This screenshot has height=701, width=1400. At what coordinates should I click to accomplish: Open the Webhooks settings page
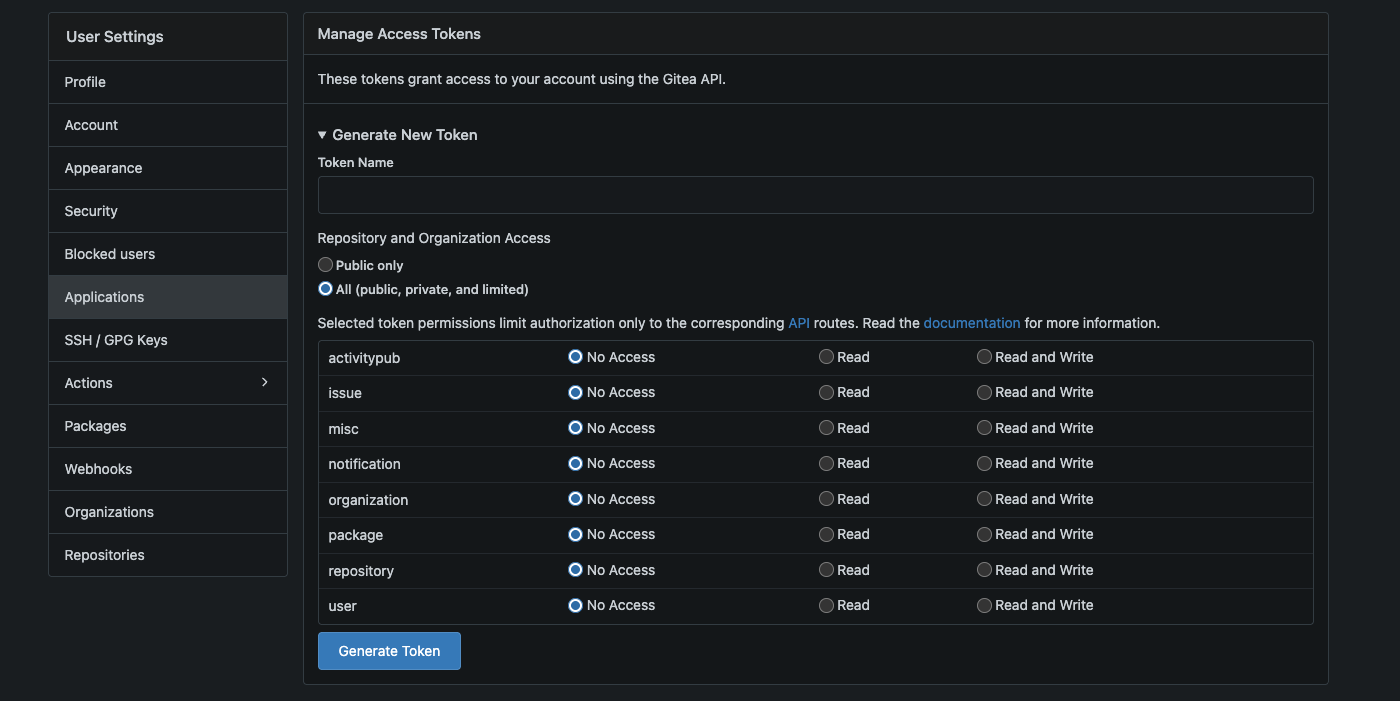[x=98, y=469]
